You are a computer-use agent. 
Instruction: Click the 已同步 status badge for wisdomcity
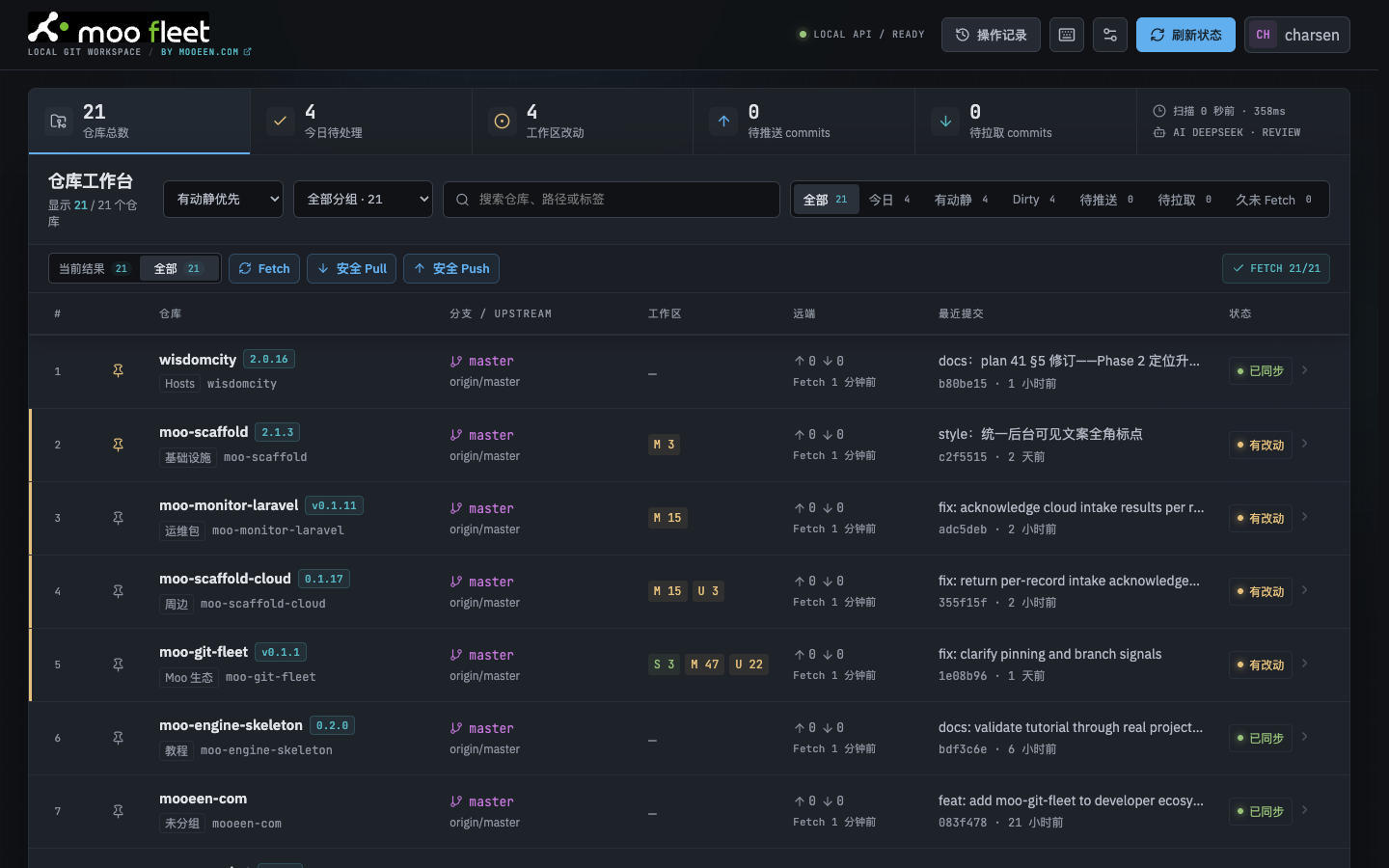pyautogui.click(x=1260, y=371)
